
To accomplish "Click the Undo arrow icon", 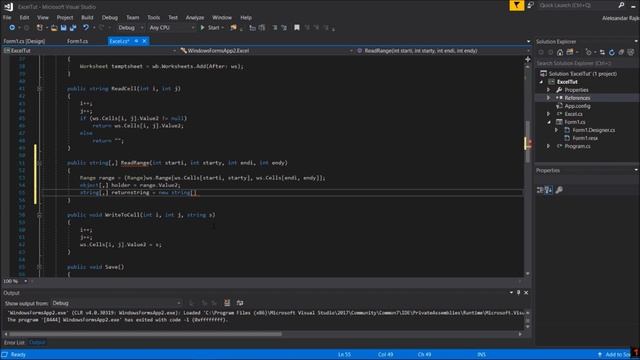I will (86, 28).
